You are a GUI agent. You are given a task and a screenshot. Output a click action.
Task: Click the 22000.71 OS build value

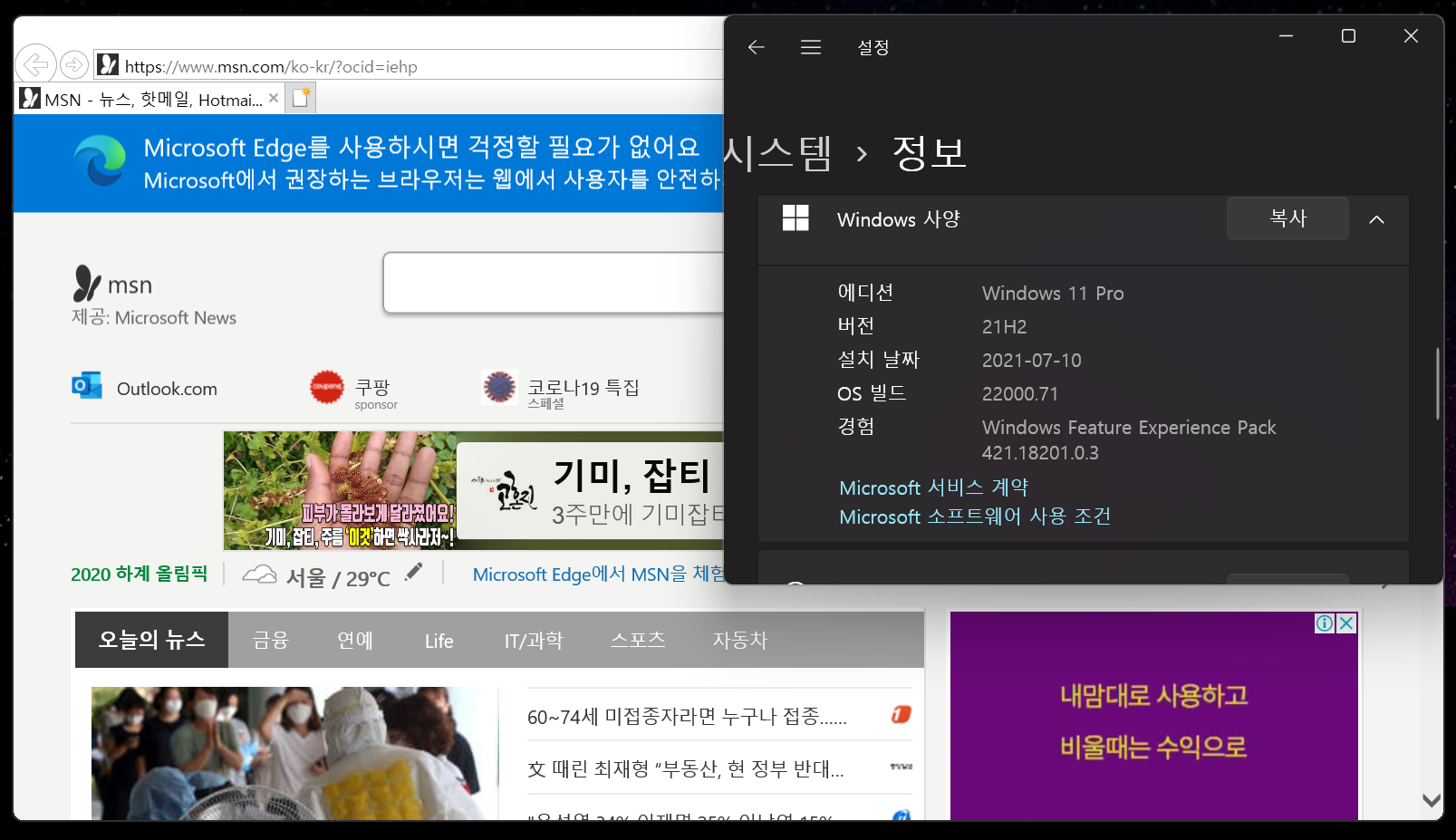(x=1020, y=394)
